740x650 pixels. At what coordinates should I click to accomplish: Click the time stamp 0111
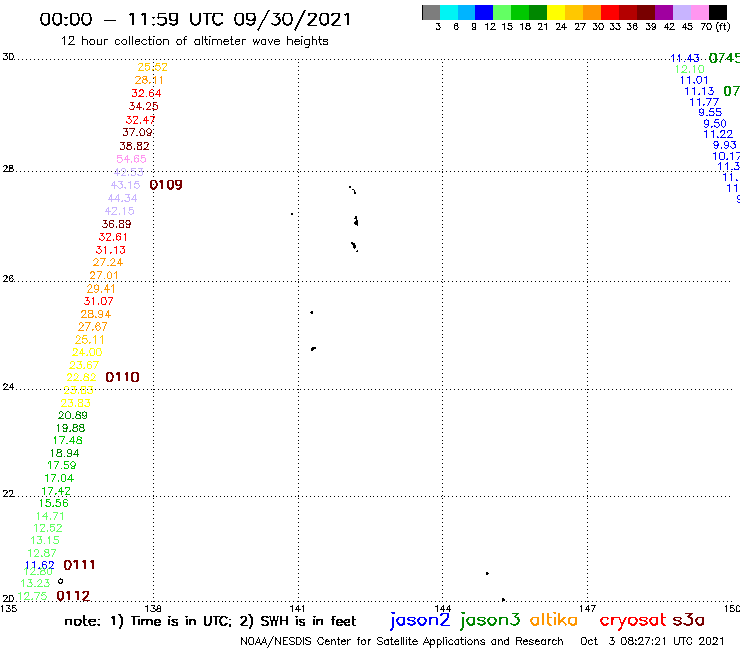pyautogui.click(x=79, y=565)
